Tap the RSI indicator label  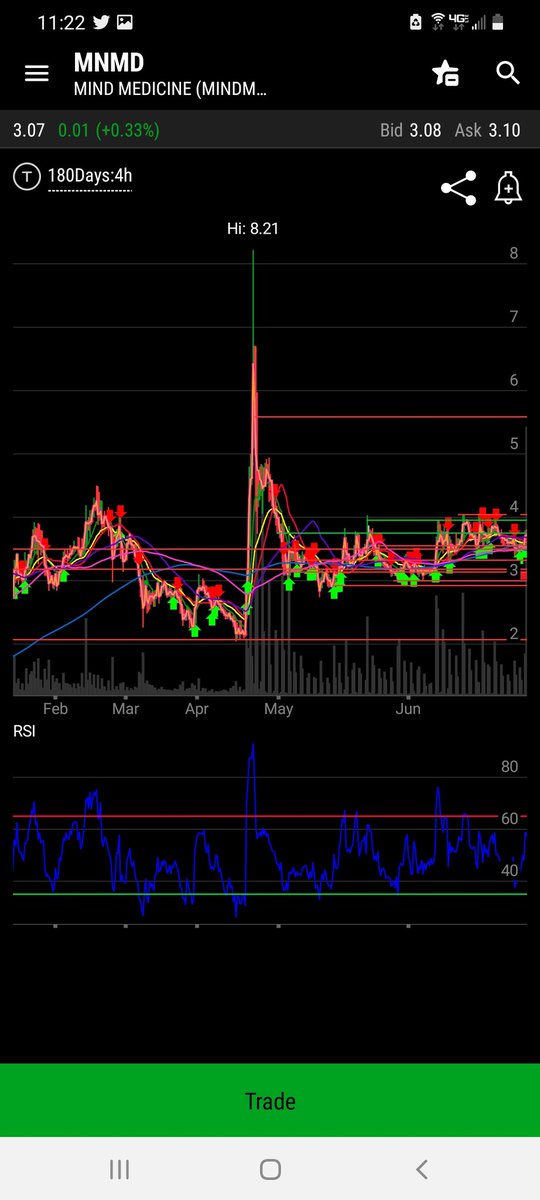click(24, 731)
